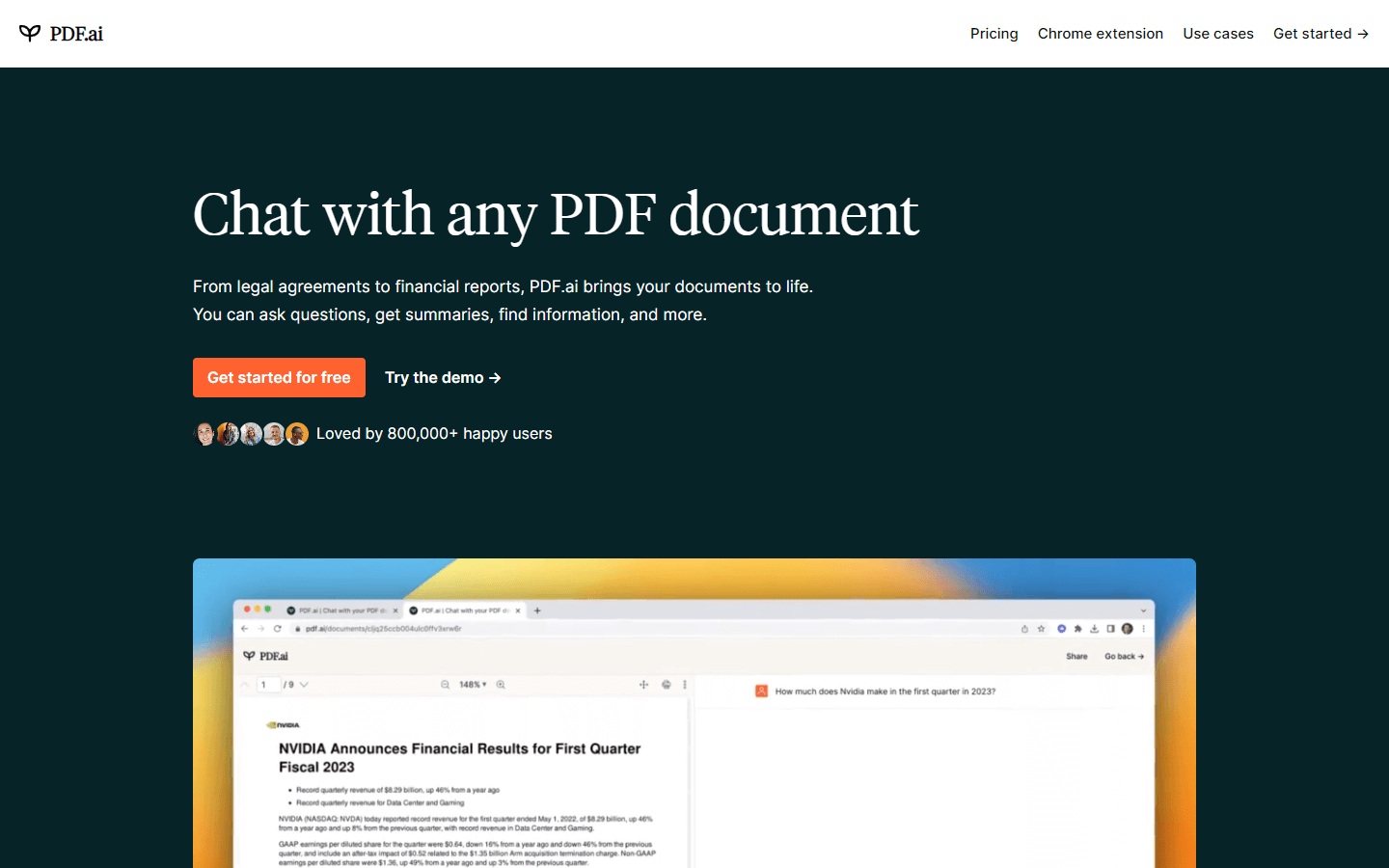Click the PDF.ai logo in the header
This screenshot has height=868, width=1389.
[x=61, y=34]
